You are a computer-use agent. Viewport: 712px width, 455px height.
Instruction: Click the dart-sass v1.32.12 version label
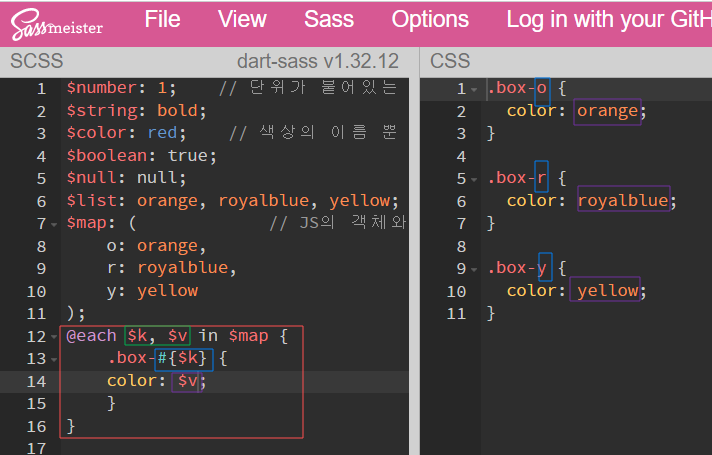[317, 61]
